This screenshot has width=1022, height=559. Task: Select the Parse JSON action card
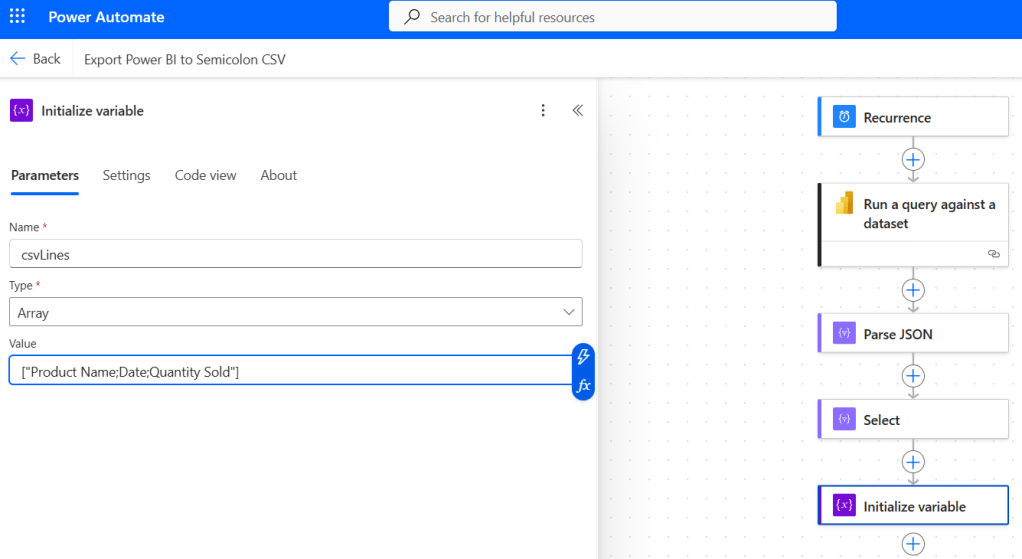coord(913,334)
